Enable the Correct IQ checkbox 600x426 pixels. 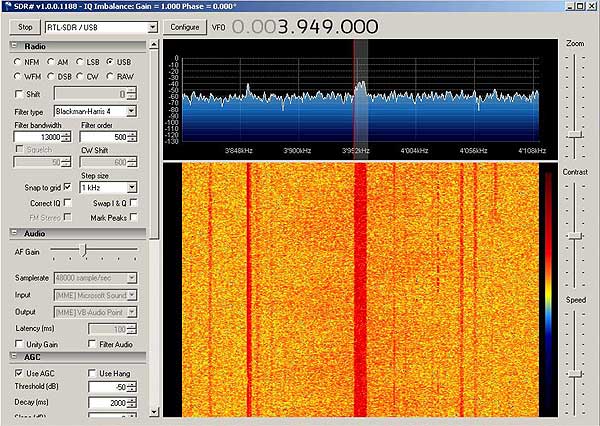tap(67, 203)
